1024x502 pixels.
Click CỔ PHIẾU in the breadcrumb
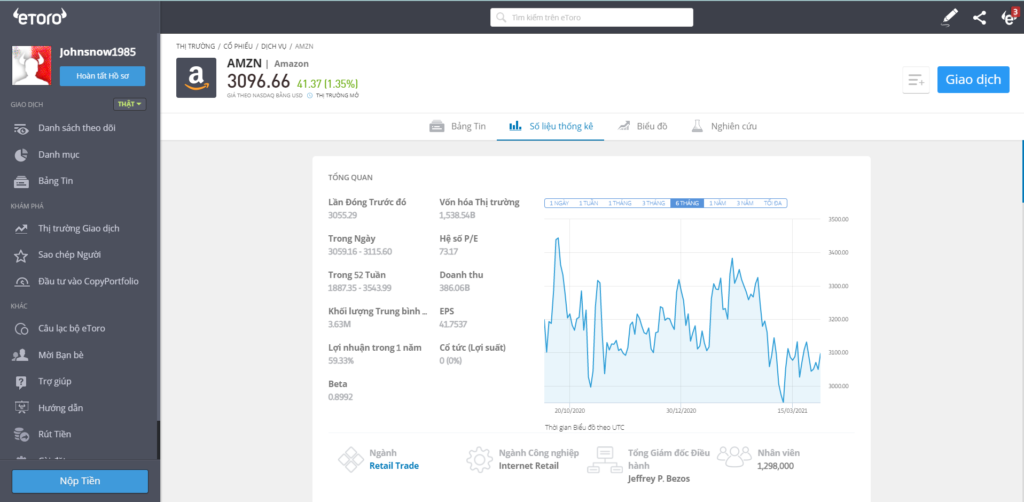(x=238, y=47)
